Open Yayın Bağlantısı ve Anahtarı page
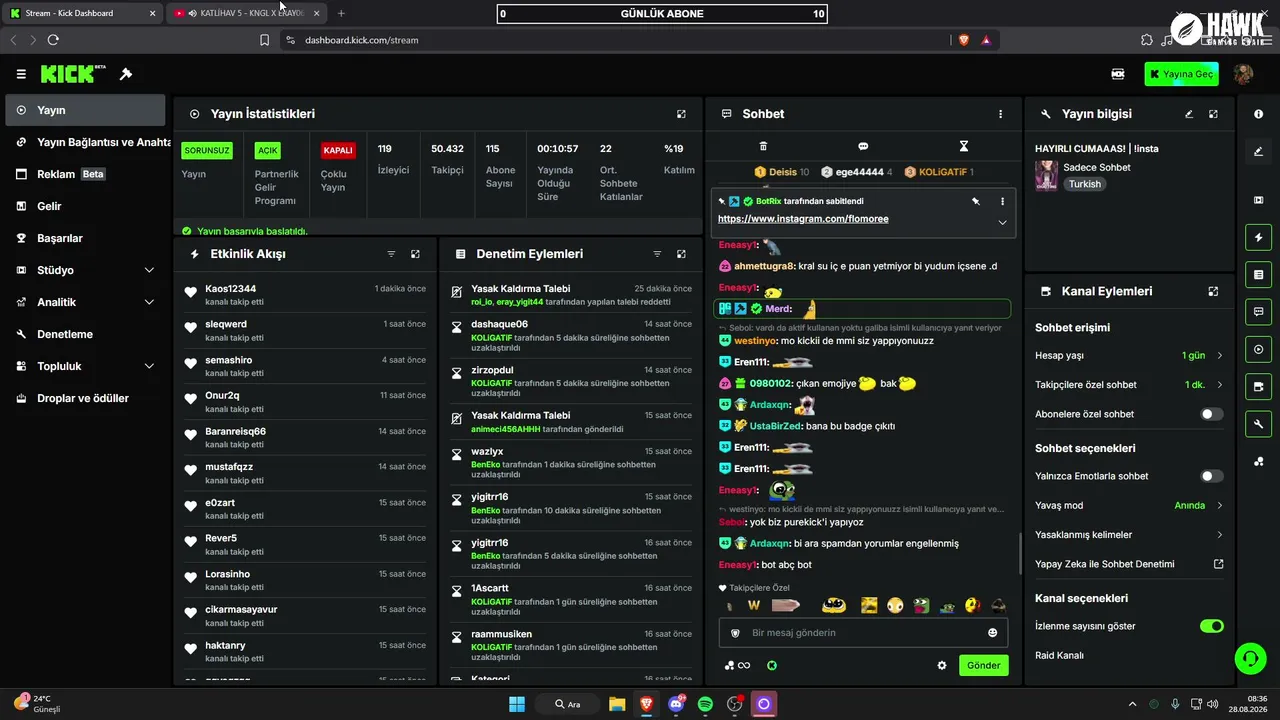The width and height of the screenshot is (1280, 720). [86, 142]
